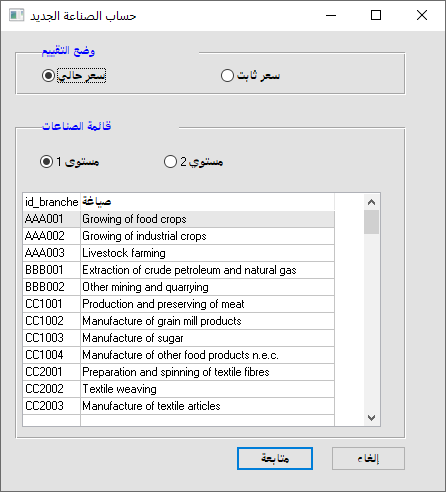The height and width of the screenshot is (492, 446).
Task: Maximize the dialog window
Action: tap(376, 15)
